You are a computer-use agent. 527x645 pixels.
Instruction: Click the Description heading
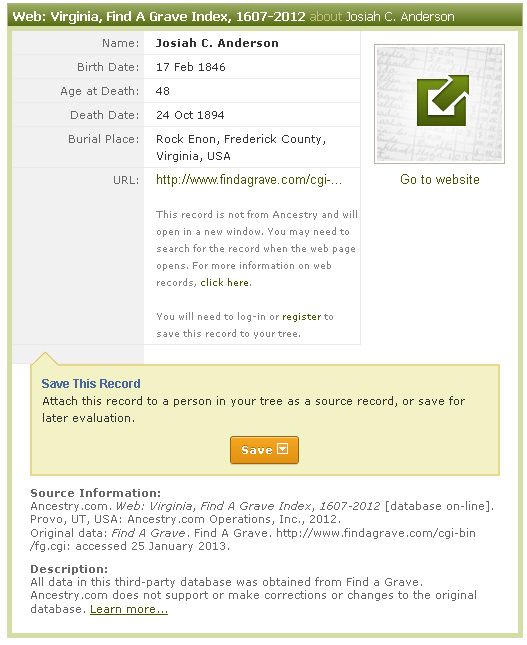click(69, 569)
